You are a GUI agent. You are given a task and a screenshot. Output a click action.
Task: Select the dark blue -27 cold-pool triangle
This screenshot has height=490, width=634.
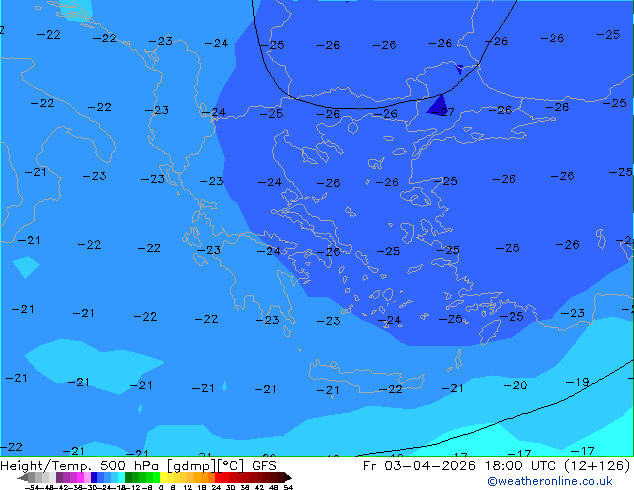click(x=438, y=107)
